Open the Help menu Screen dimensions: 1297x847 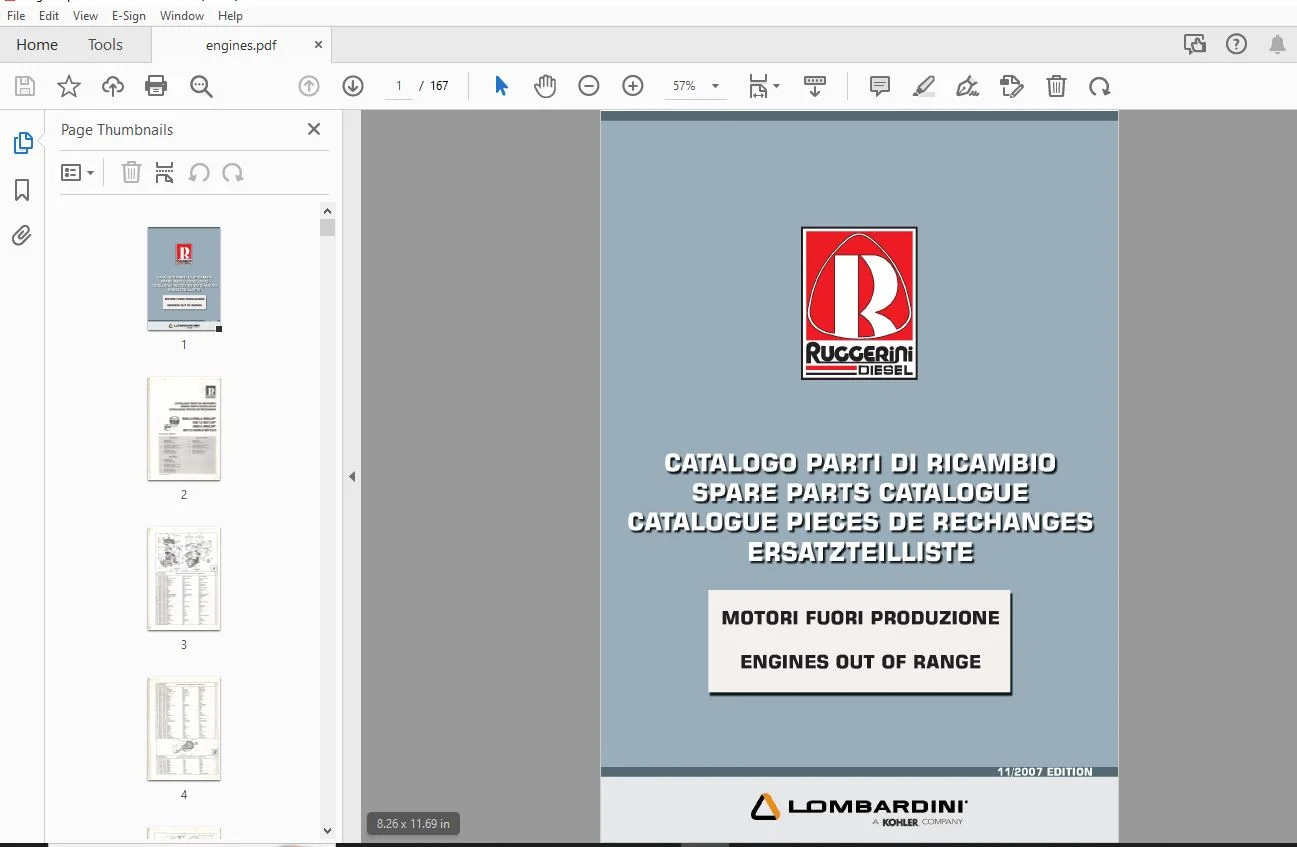pos(231,16)
